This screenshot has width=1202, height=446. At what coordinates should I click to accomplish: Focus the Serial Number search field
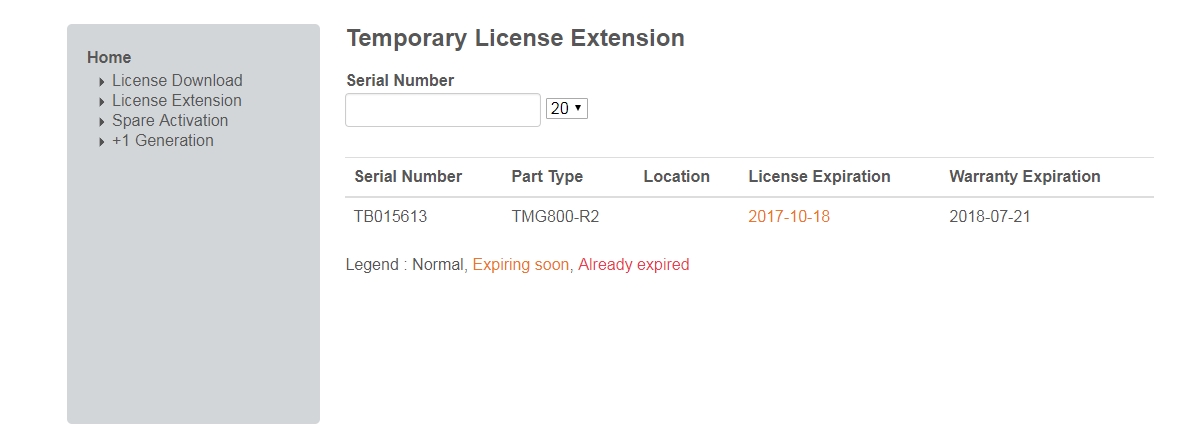443,110
